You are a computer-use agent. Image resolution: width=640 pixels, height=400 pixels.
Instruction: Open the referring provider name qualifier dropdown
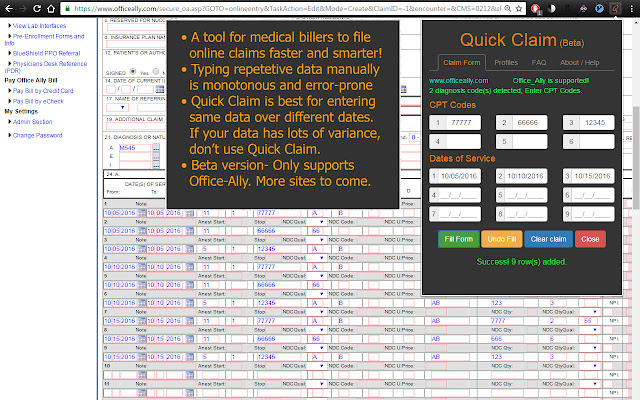pyautogui.click(x=117, y=107)
